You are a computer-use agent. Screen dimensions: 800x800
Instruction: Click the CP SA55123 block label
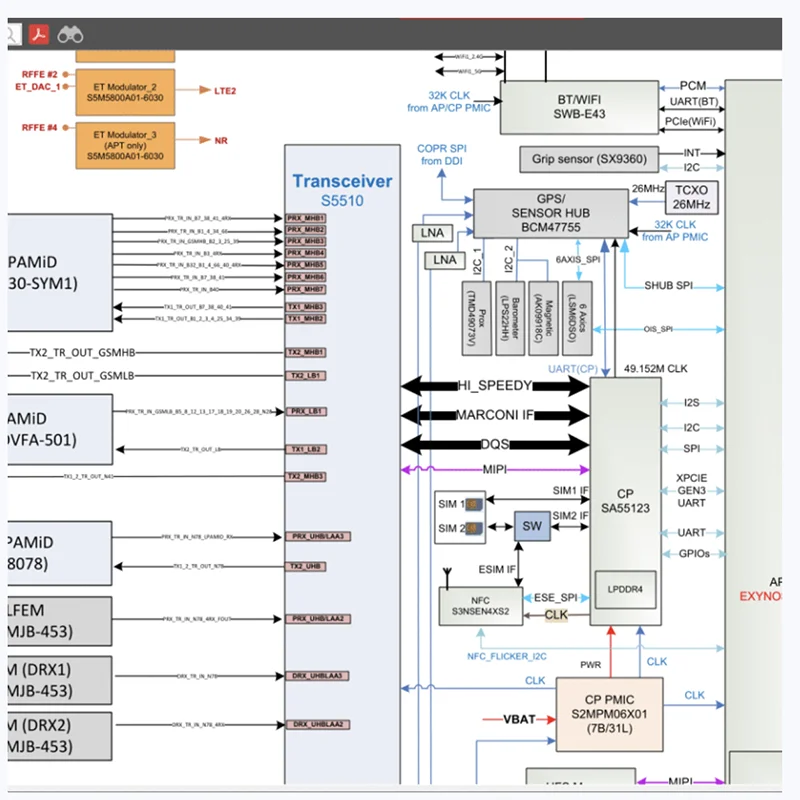[x=625, y=501]
